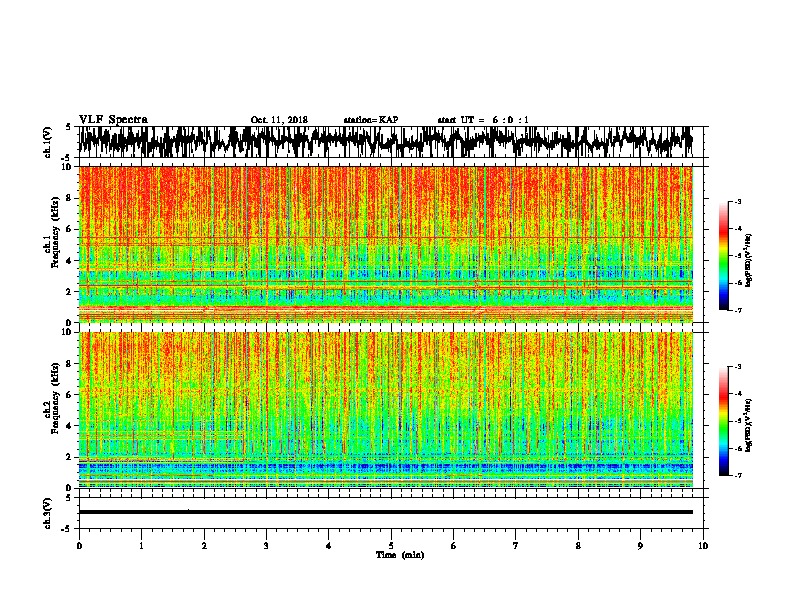Click the ch.1 log(PSD) color scale label
792x612 pixels.
749,261
